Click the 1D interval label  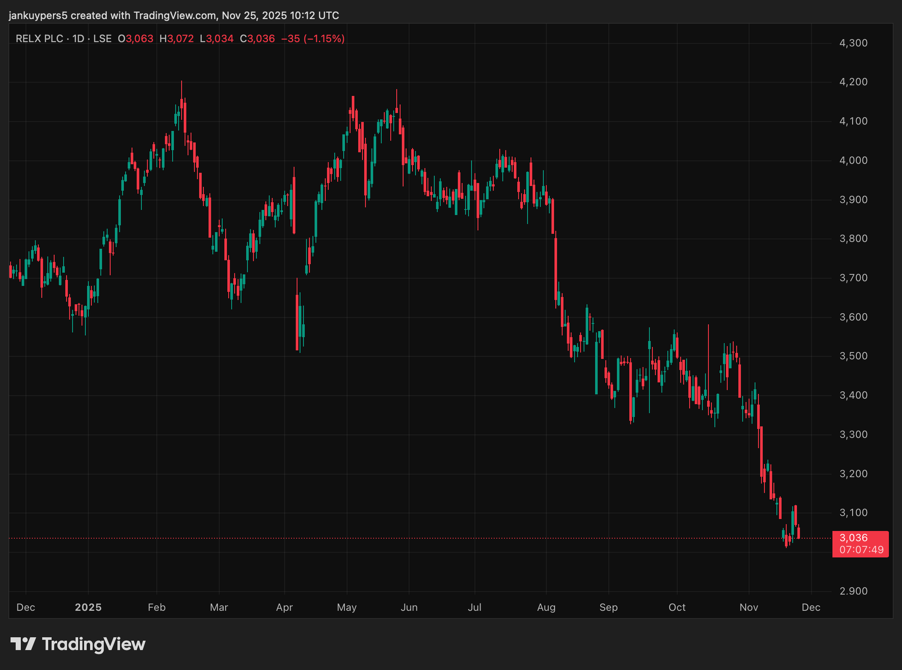78,39
